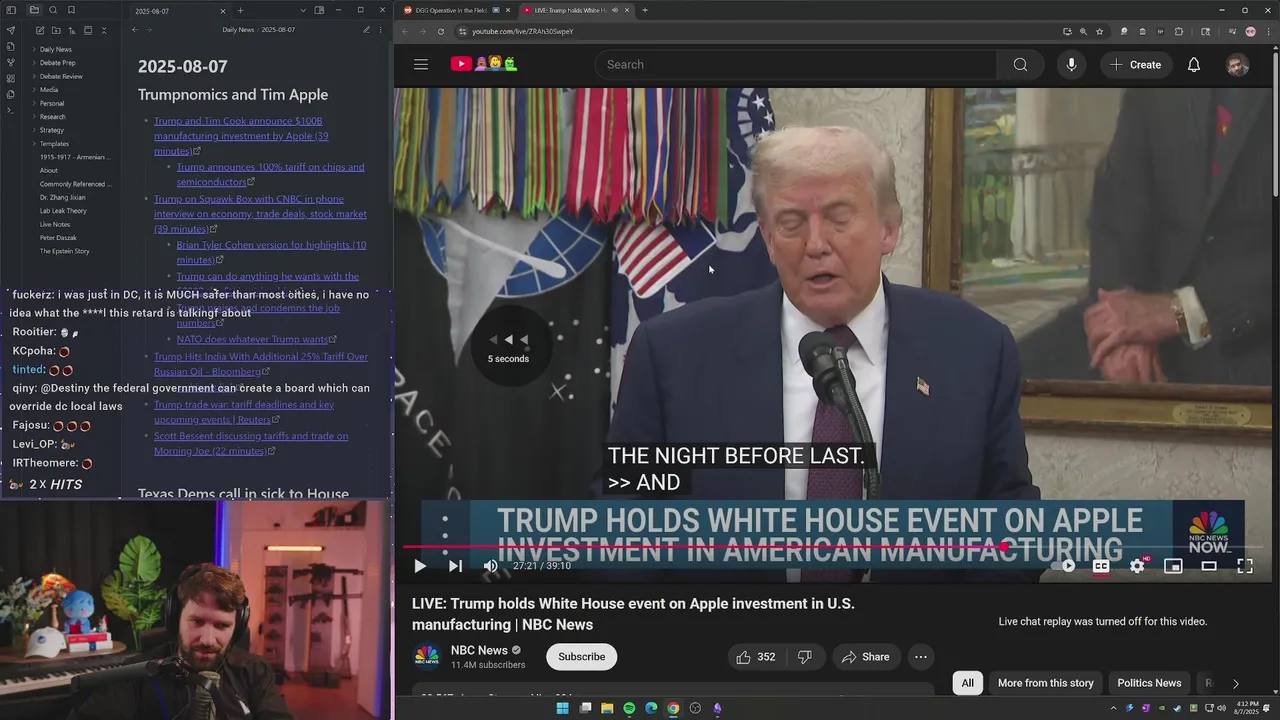Toggle YouTube autoplay switch

(x=1064, y=566)
